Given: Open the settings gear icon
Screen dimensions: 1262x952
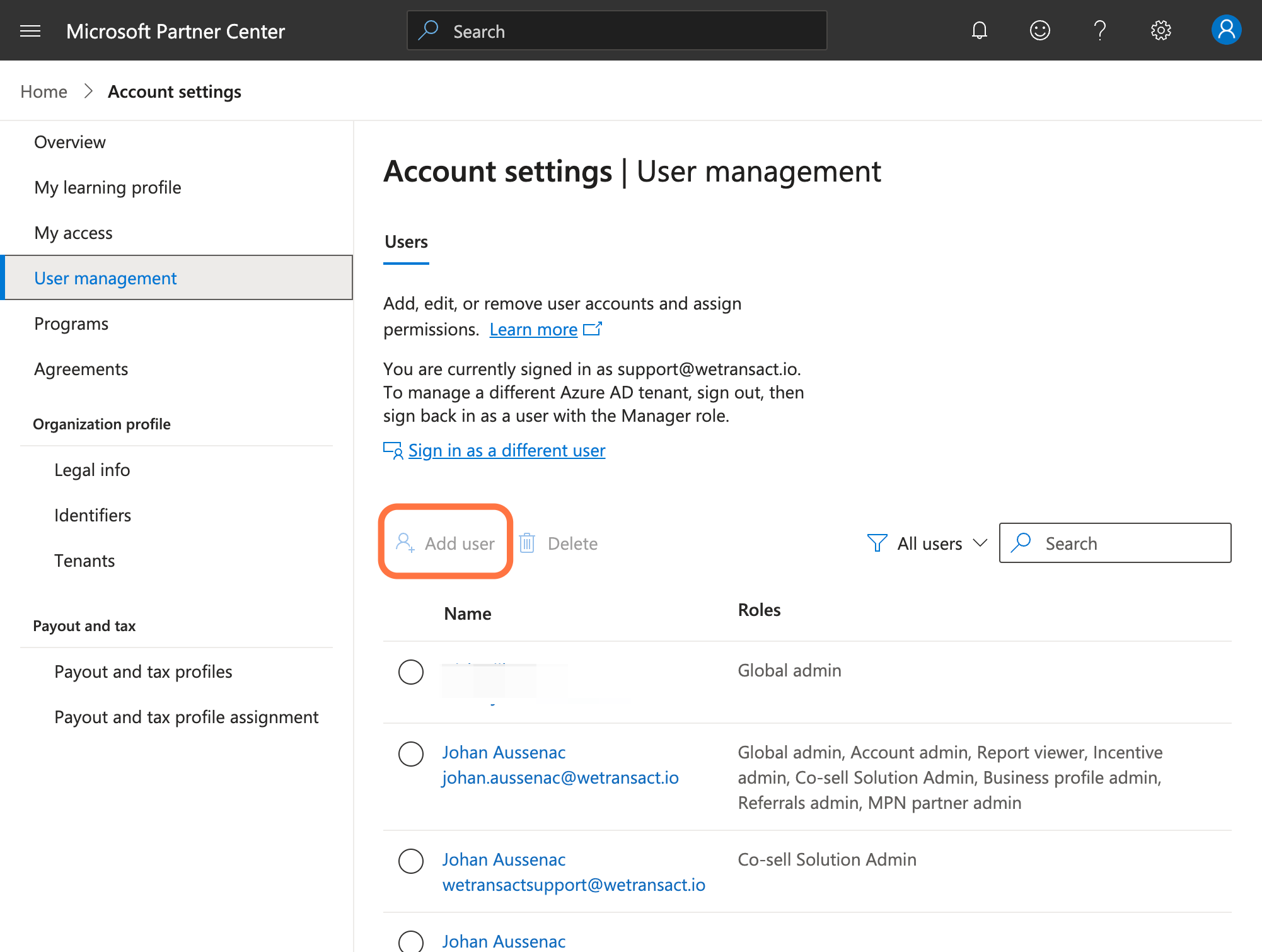Looking at the screenshot, I should point(1161,30).
